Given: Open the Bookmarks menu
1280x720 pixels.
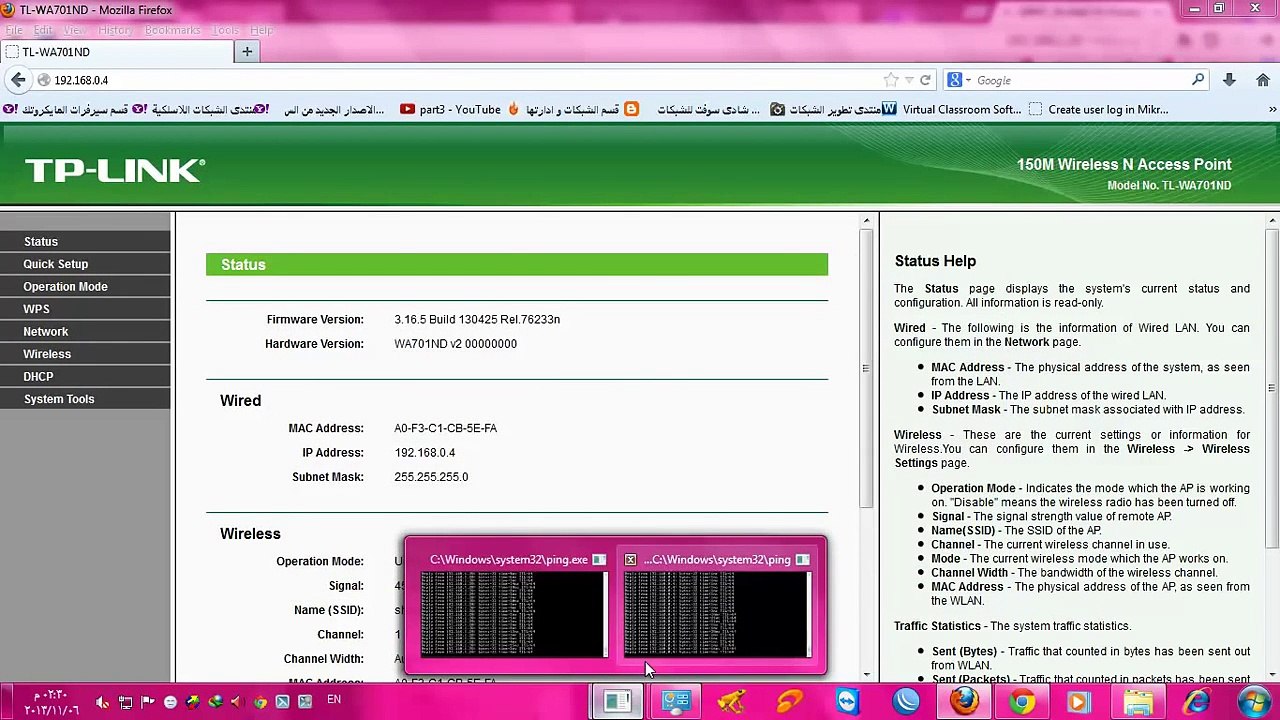Looking at the screenshot, I should [x=173, y=30].
